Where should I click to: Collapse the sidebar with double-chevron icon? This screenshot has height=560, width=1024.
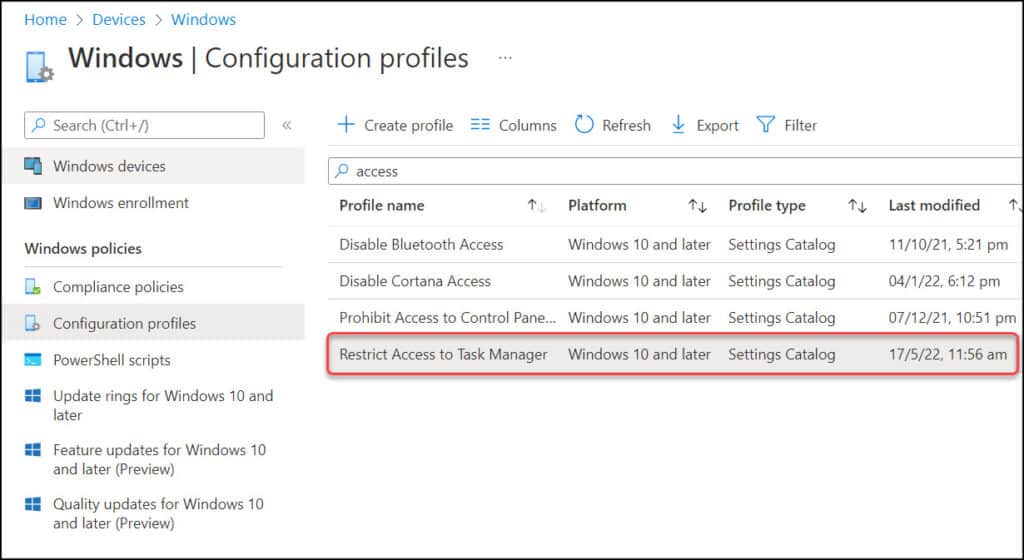pyautogui.click(x=287, y=125)
